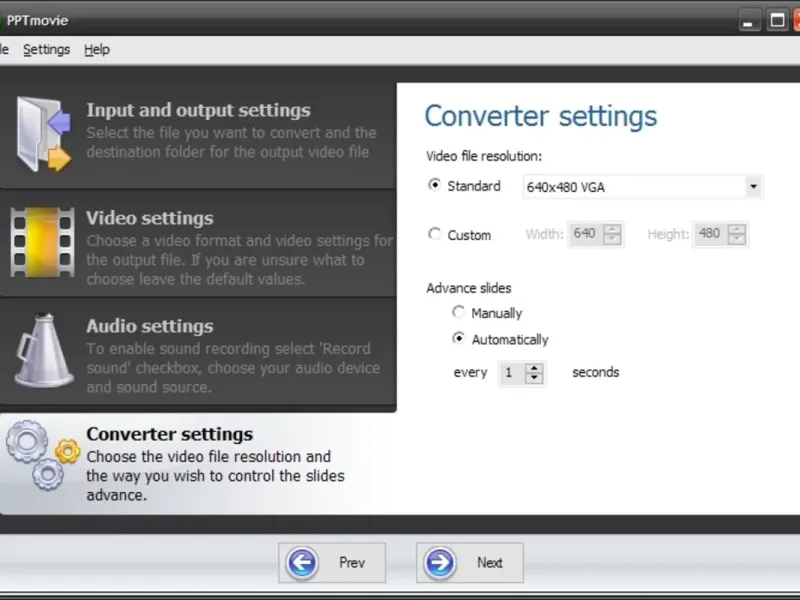Open the Settings menu

(46, 49)
